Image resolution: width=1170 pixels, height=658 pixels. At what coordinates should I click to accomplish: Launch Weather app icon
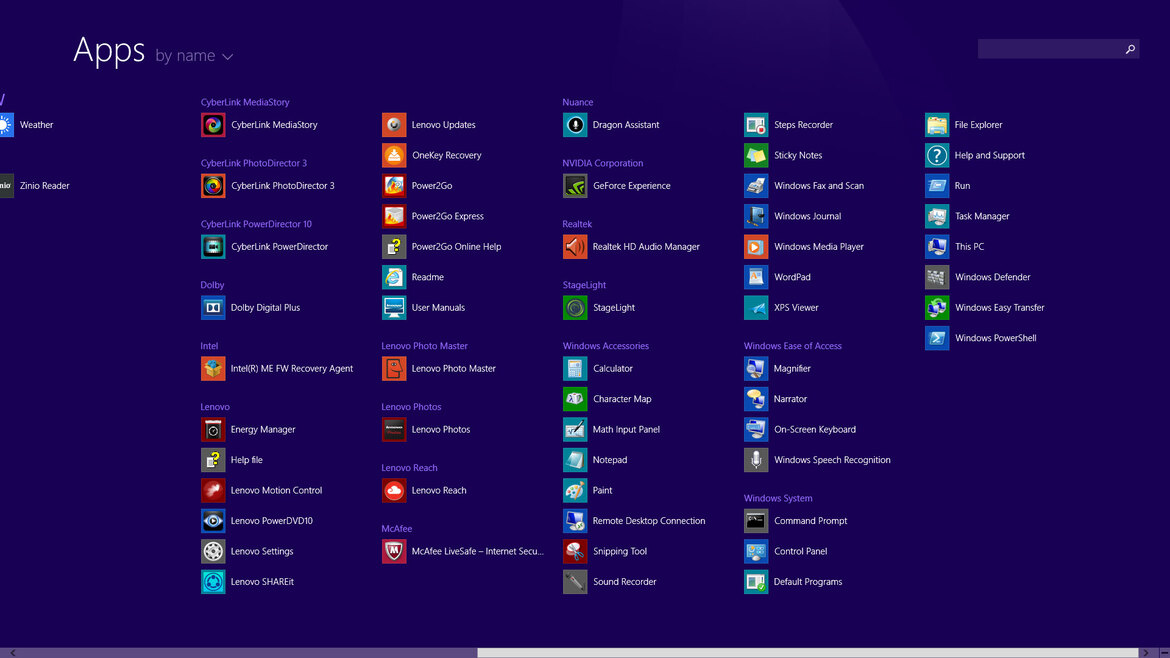(7, 125)
